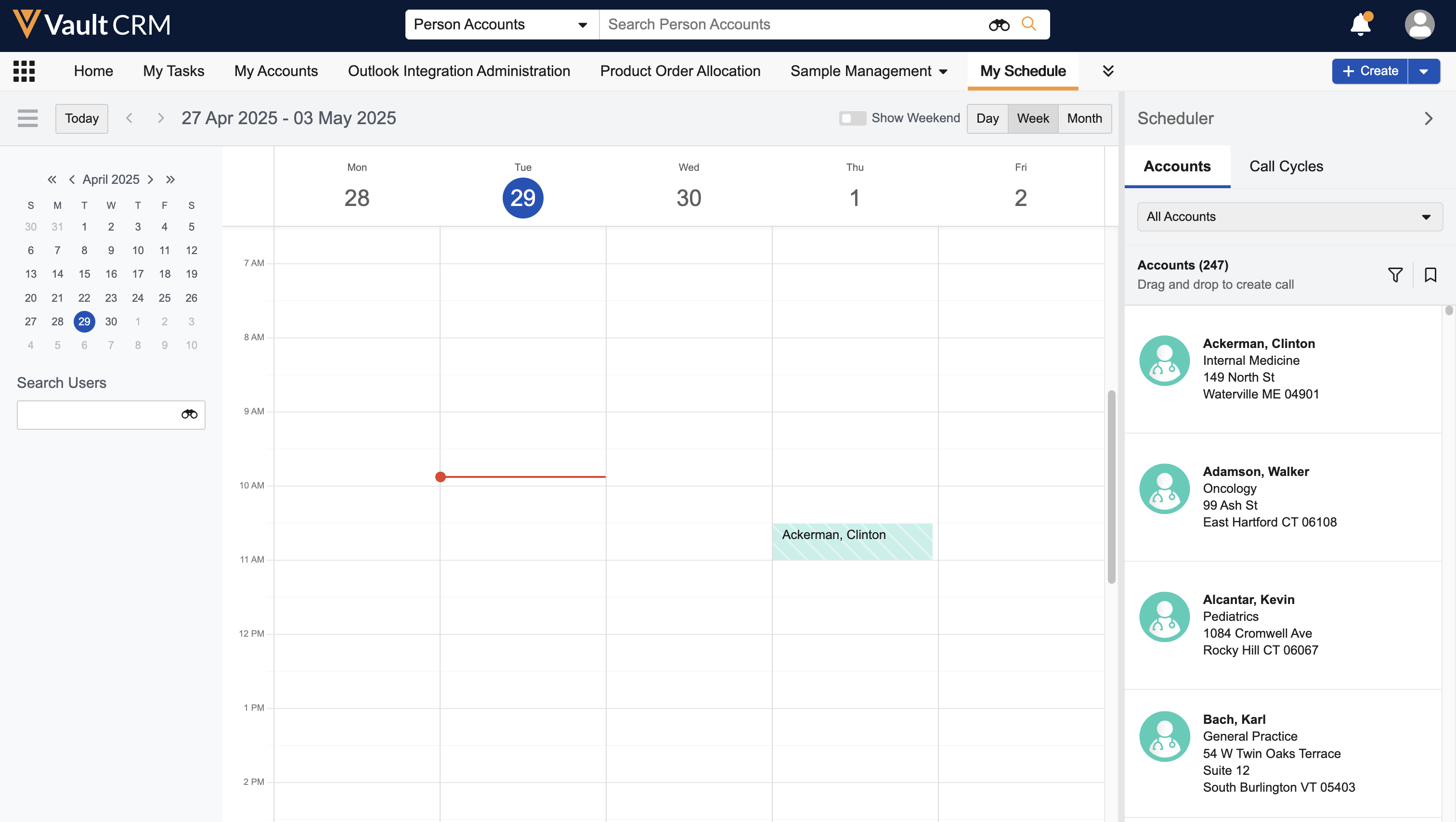Expand the Create button dropdown arrow
The image size is (1456, 822).
pos(1423,71)
